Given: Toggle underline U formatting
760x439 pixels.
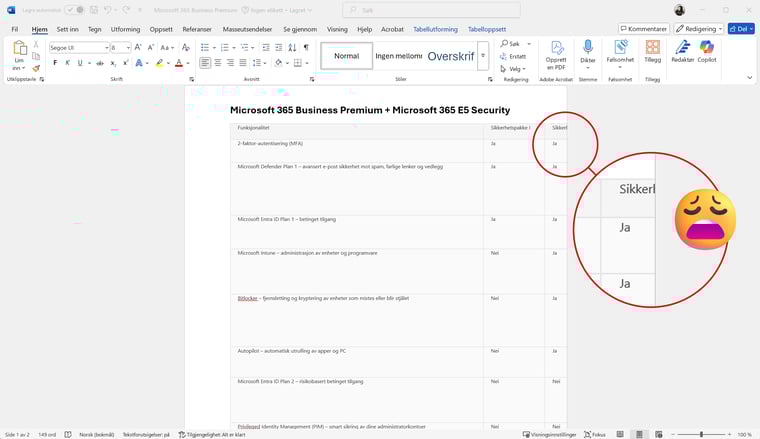Looking at the screenshot, I should point(80,63).
